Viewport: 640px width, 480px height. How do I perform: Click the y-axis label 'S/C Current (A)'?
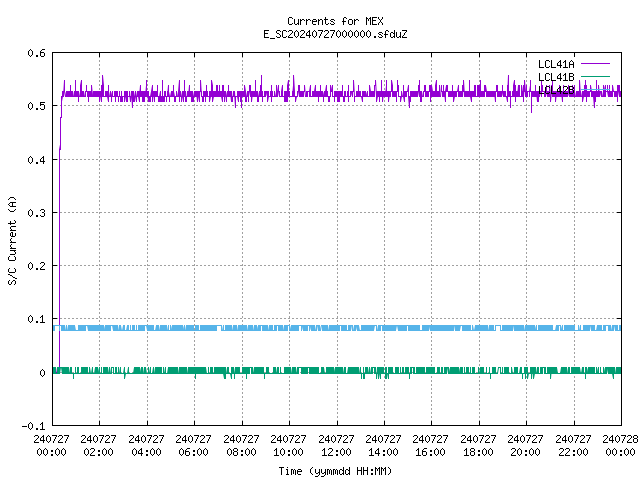(12, 241)
